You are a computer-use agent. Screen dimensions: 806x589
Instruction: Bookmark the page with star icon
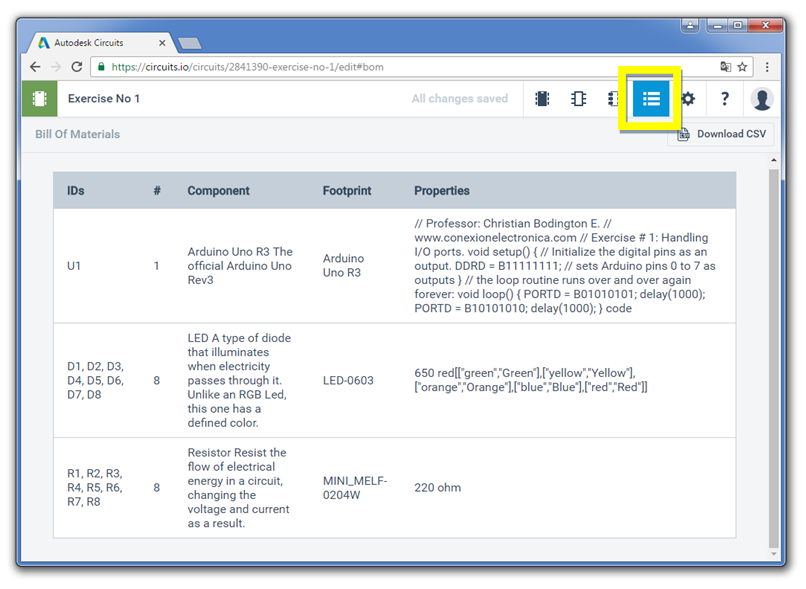click(742, 67)
